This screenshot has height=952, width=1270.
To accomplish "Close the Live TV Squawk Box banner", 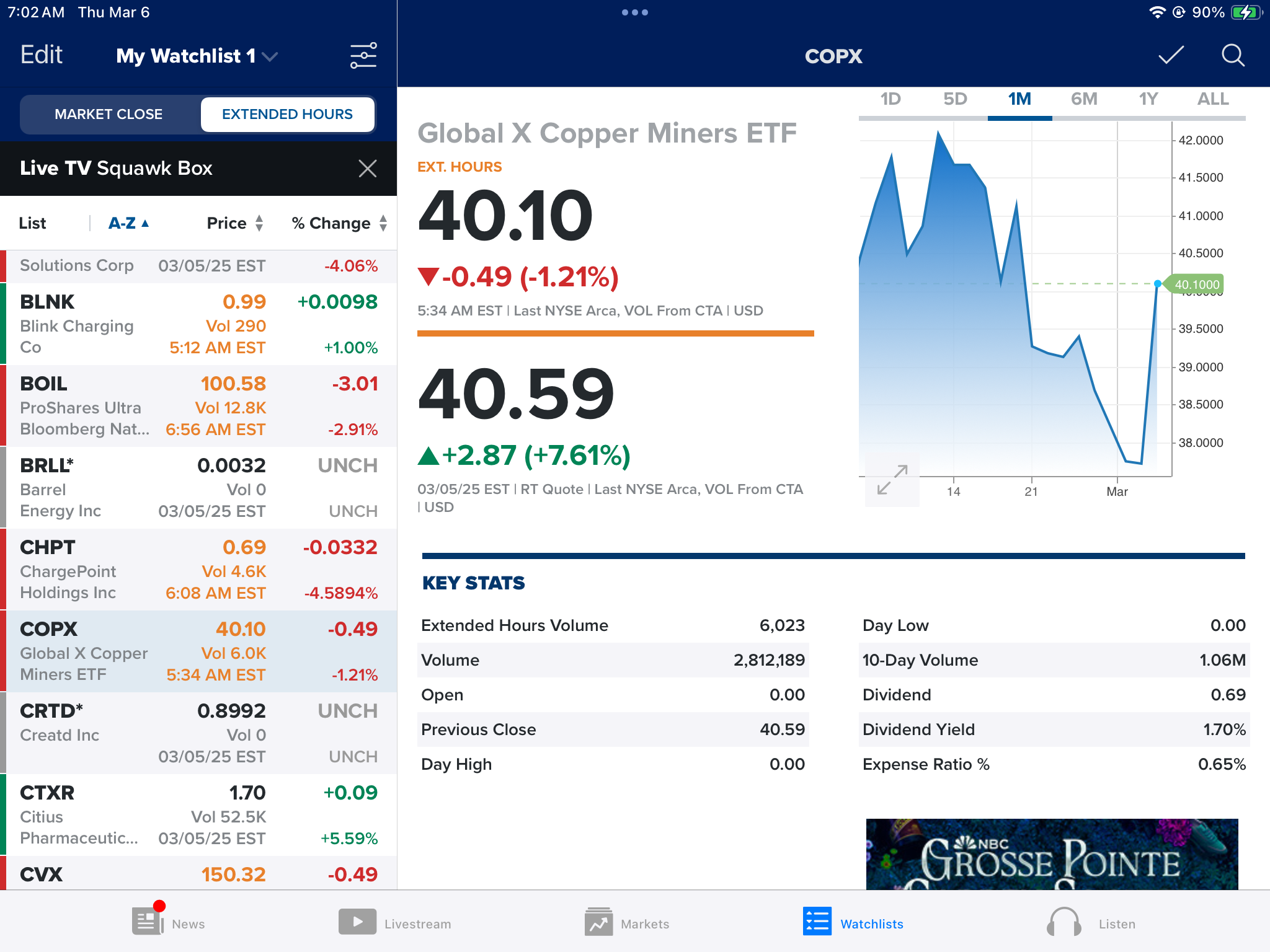I will [x=368, y=168].
